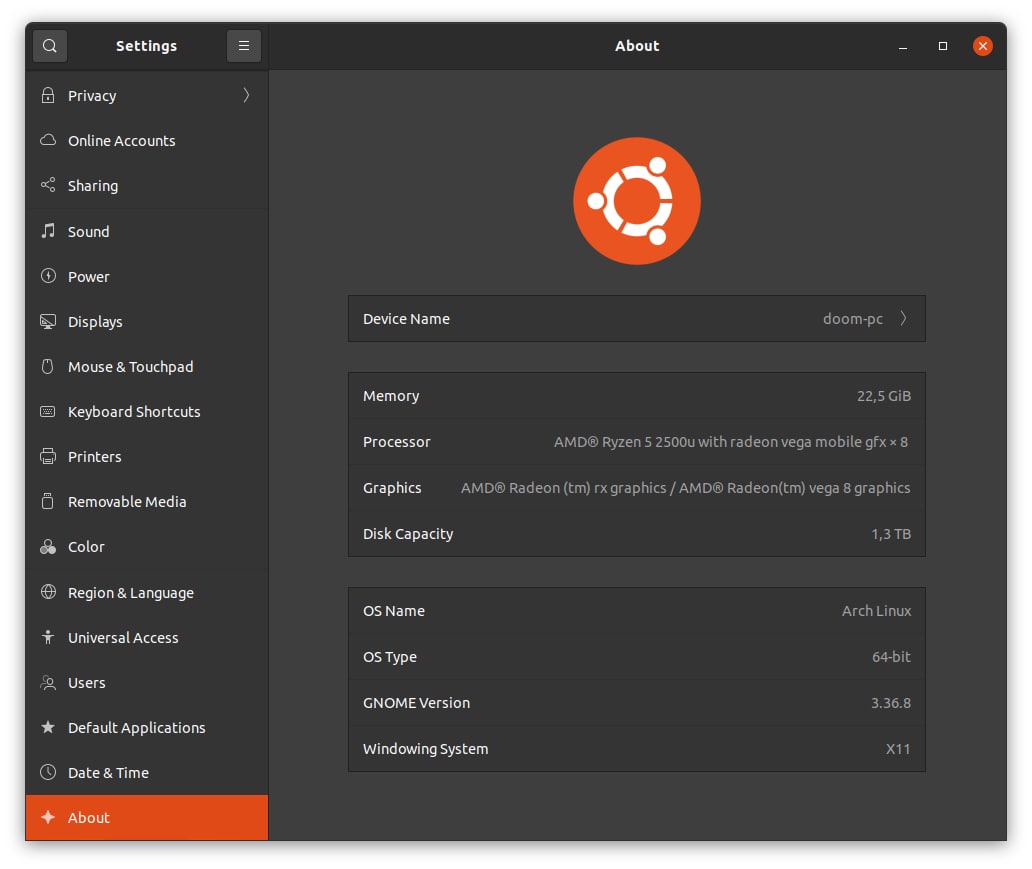The height and width of the screenshot is (869, 1032).
Task: Click the GNOME Version value 3.36.8
Action: tap(890, 703)
